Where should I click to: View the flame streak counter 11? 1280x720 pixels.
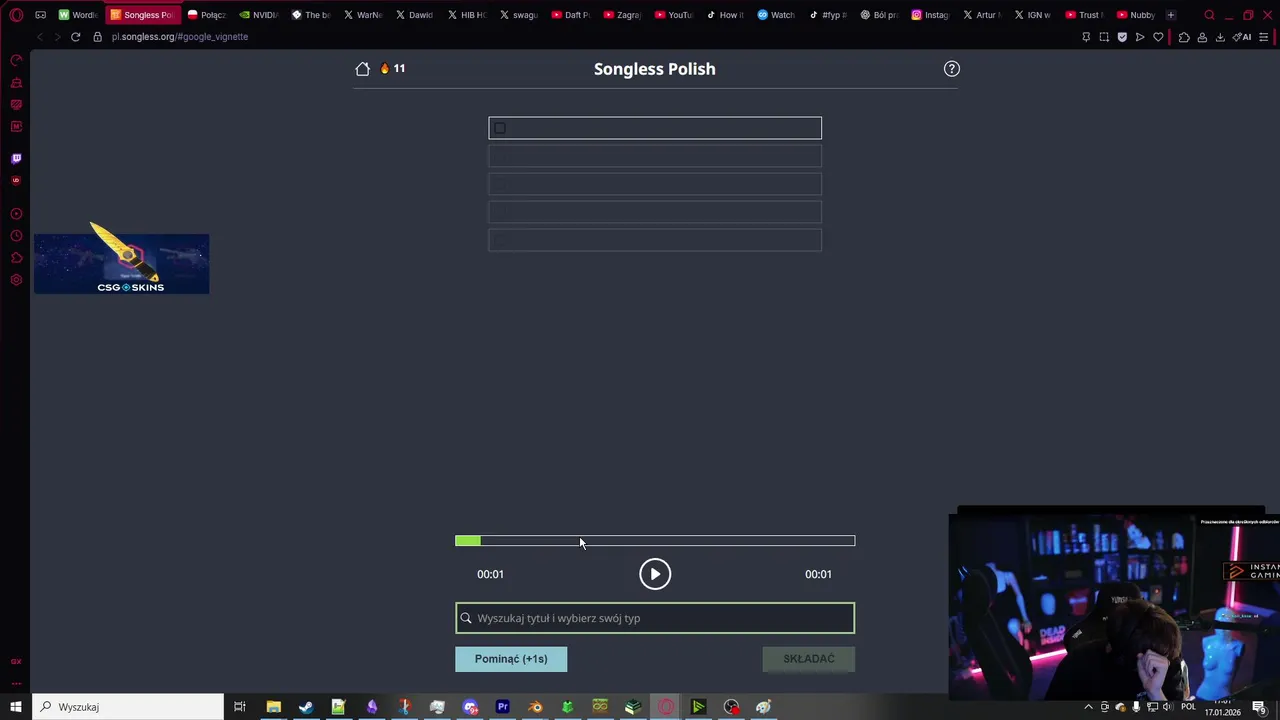392,69
